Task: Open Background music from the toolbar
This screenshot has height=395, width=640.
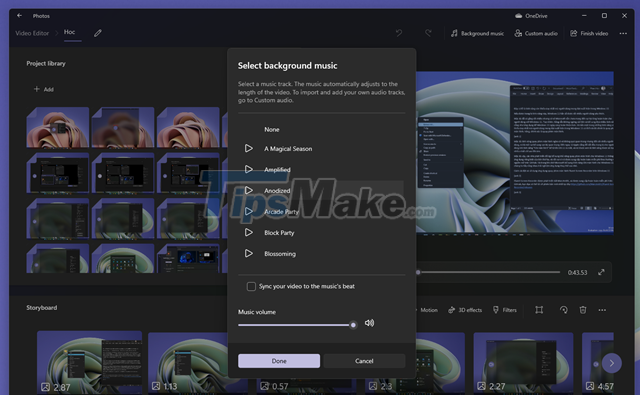Action: click(x=477, y=33)
